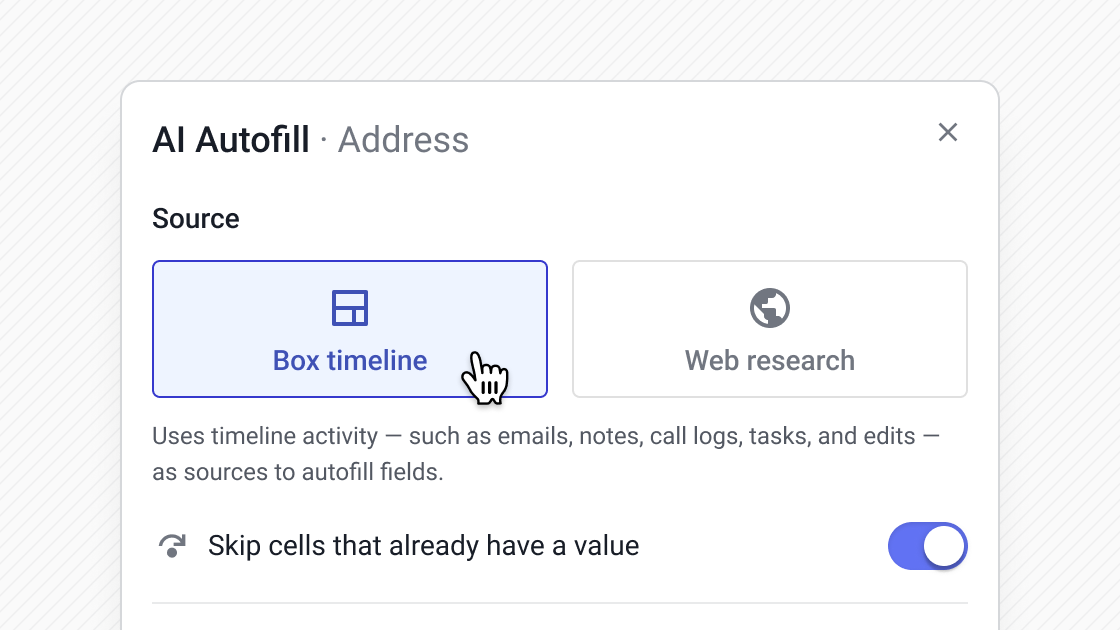This screenshot has height=630, width=1120.
Task: Disable Skip cells that already have a value
Action: pyautogui.click(x=928, y=545)
